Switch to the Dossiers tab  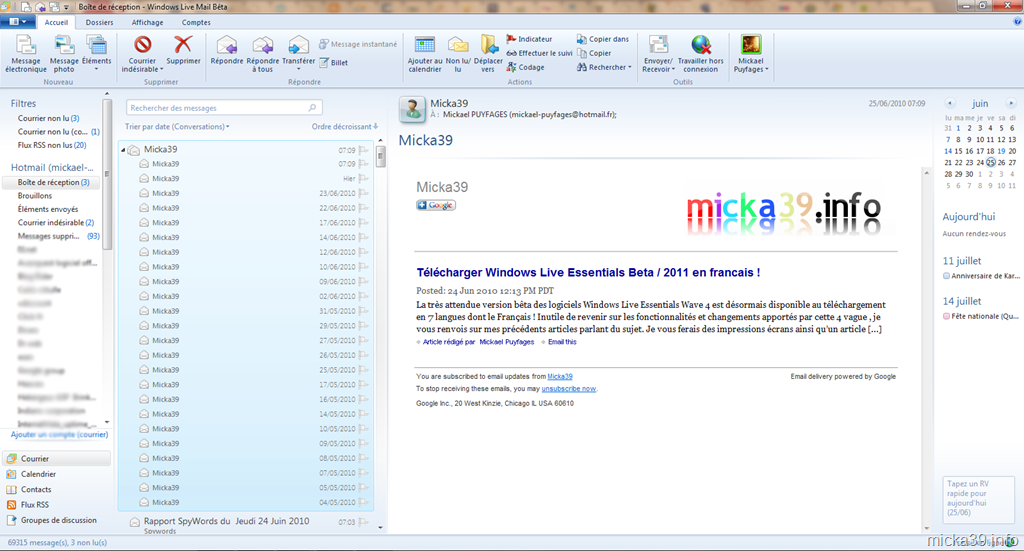pyautogui.click(x=99, y=22)
